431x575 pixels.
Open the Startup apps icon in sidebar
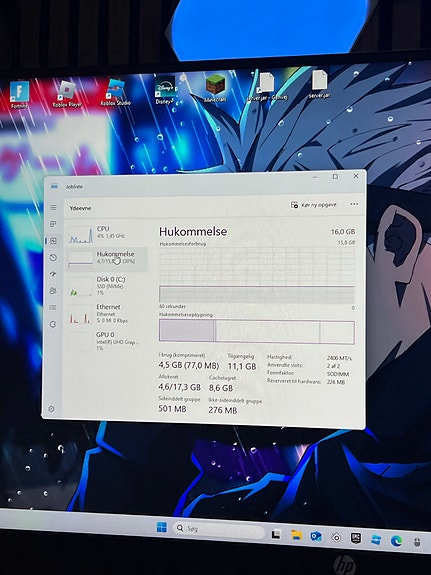coord(53,274)
